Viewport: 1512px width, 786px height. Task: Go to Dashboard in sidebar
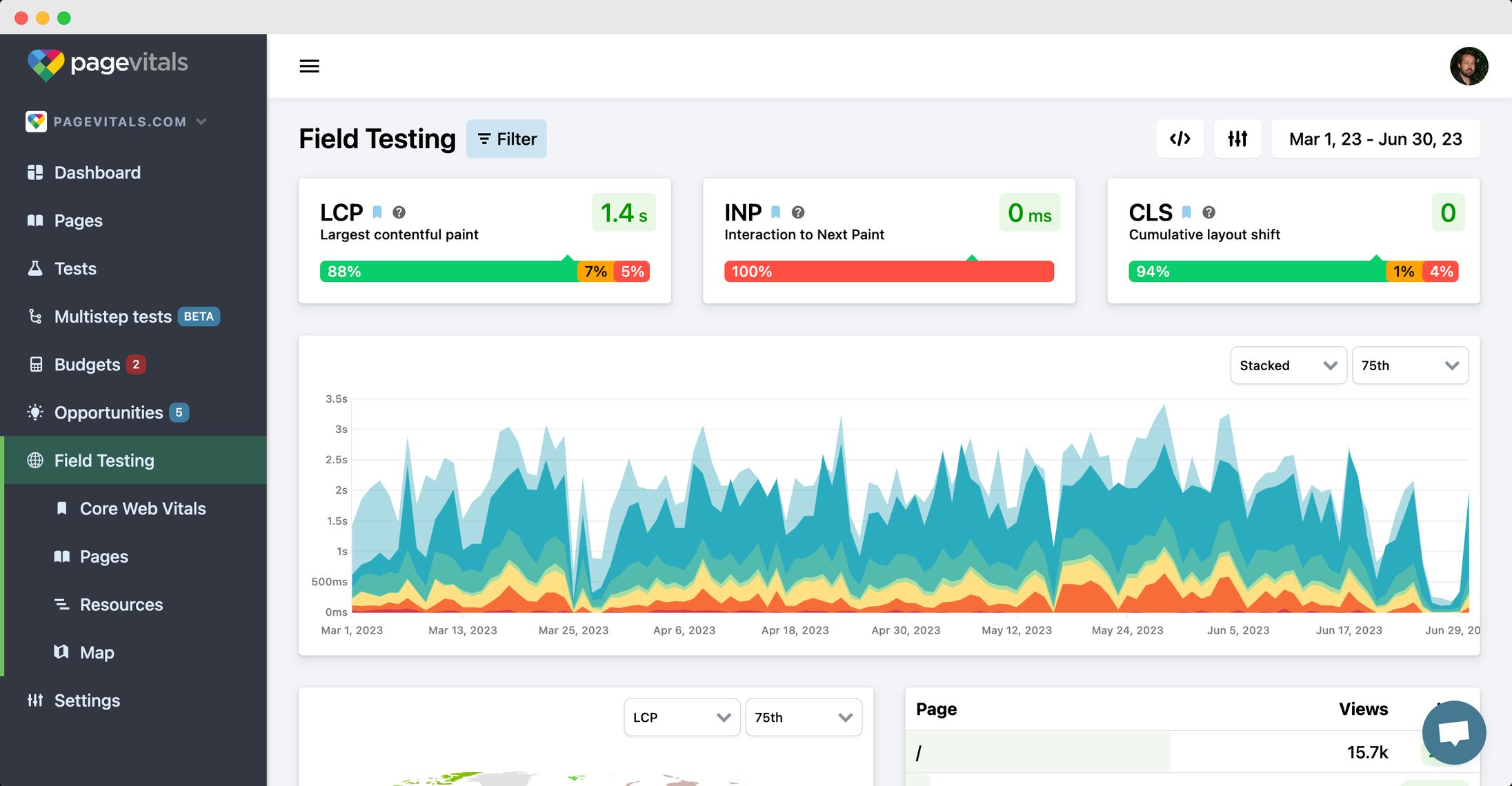97,172
